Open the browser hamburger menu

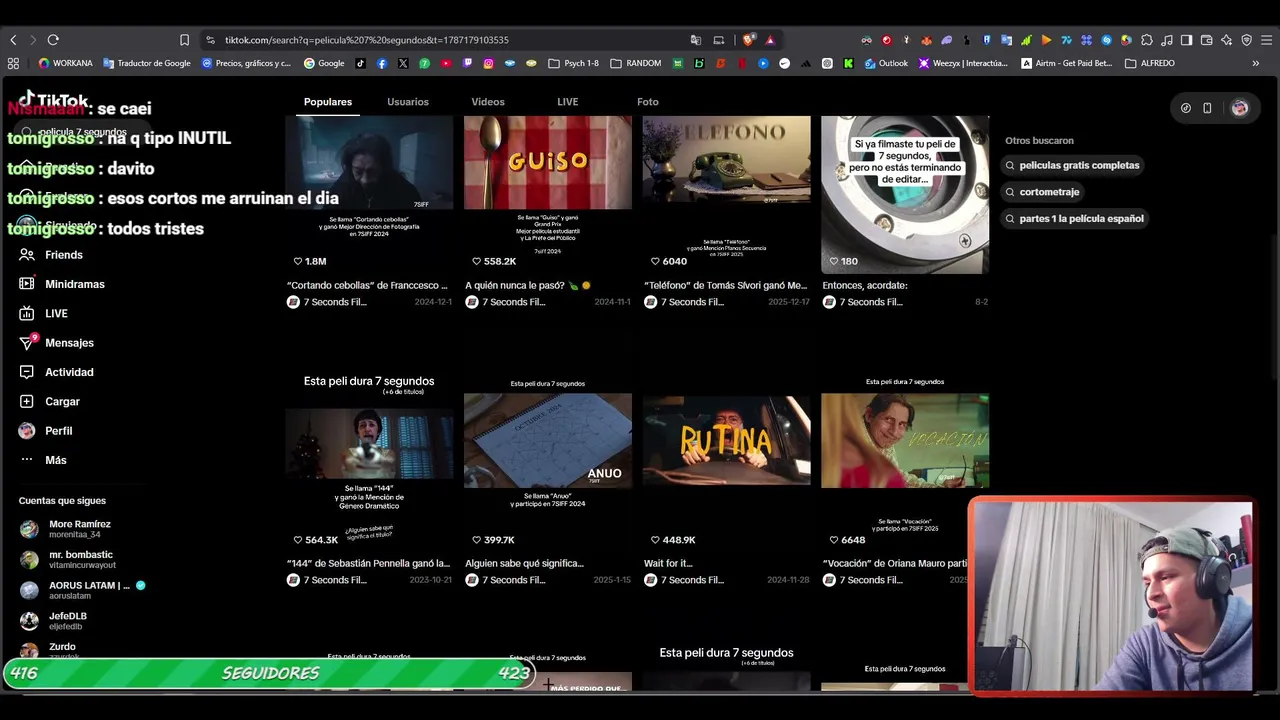click(x=1267, y=40)
